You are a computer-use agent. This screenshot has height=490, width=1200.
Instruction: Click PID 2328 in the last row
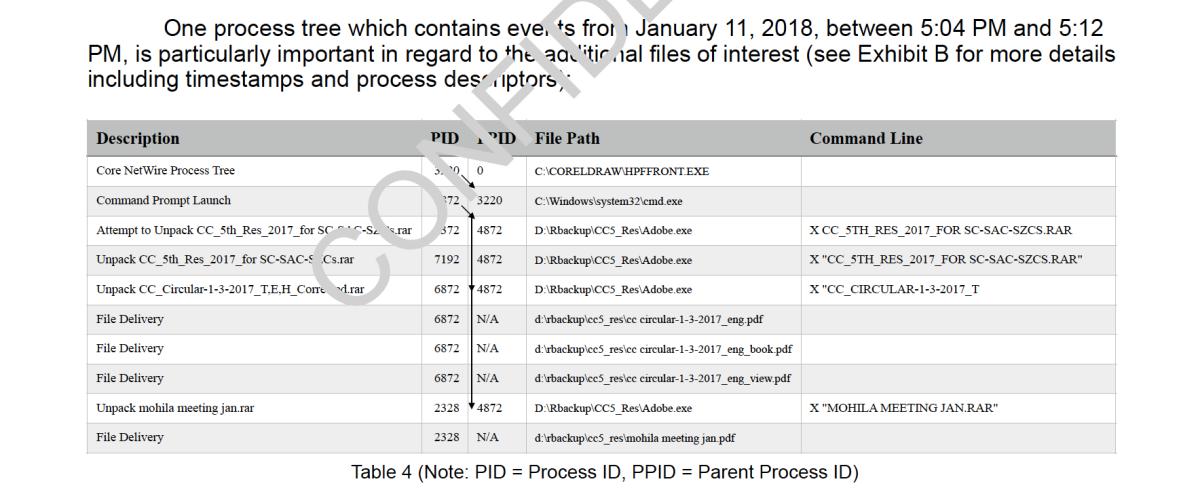[446, 438]
